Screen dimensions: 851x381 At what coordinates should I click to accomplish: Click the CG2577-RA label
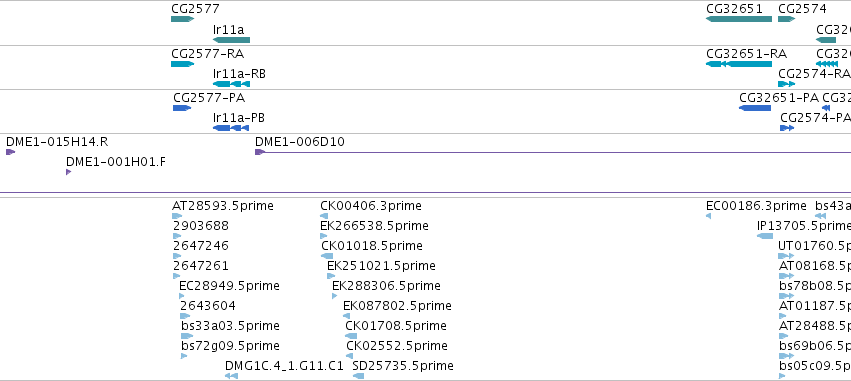tap(207, 54)
